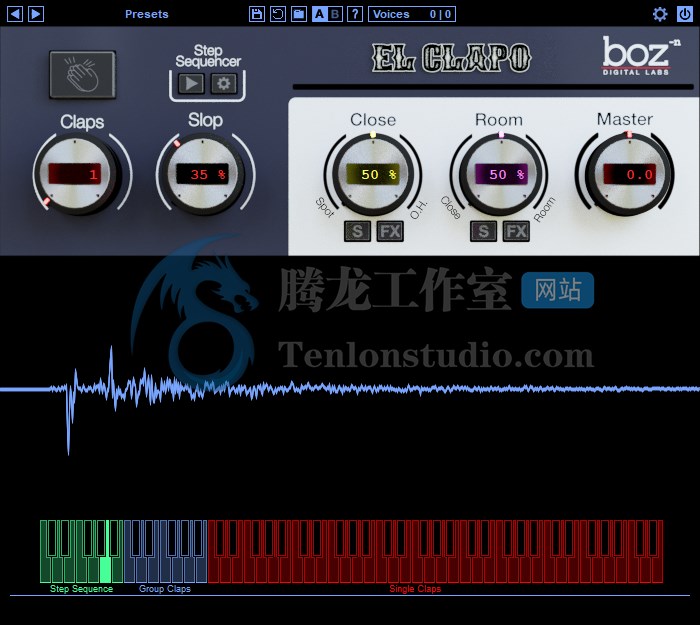
Task: Click the El Clapo title logo
Action: [x=451, y=58]
